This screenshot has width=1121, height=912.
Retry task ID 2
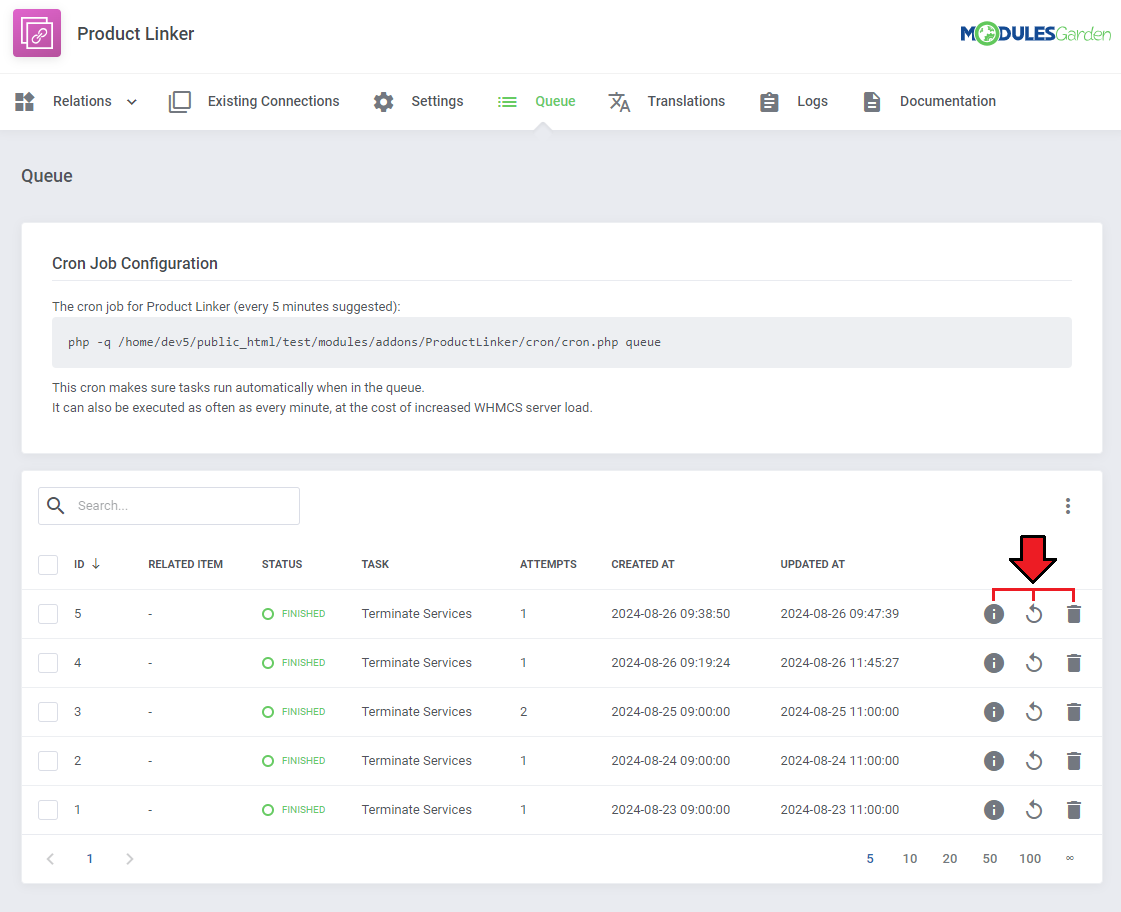click(x=1034, y=760)
